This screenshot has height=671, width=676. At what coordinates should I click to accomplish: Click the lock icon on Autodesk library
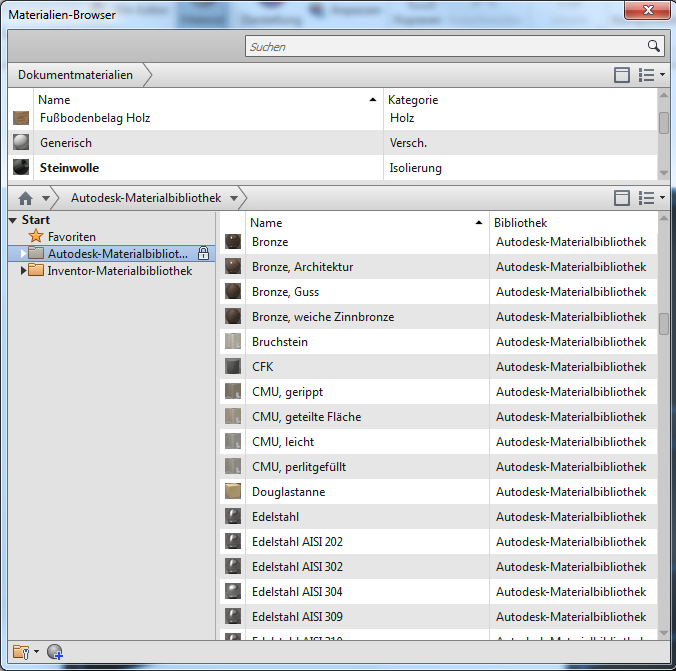click(203, 253)
